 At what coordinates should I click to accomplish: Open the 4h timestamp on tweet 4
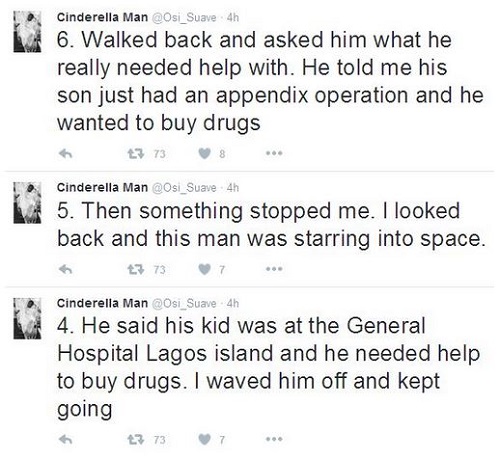tap(233, 303)
